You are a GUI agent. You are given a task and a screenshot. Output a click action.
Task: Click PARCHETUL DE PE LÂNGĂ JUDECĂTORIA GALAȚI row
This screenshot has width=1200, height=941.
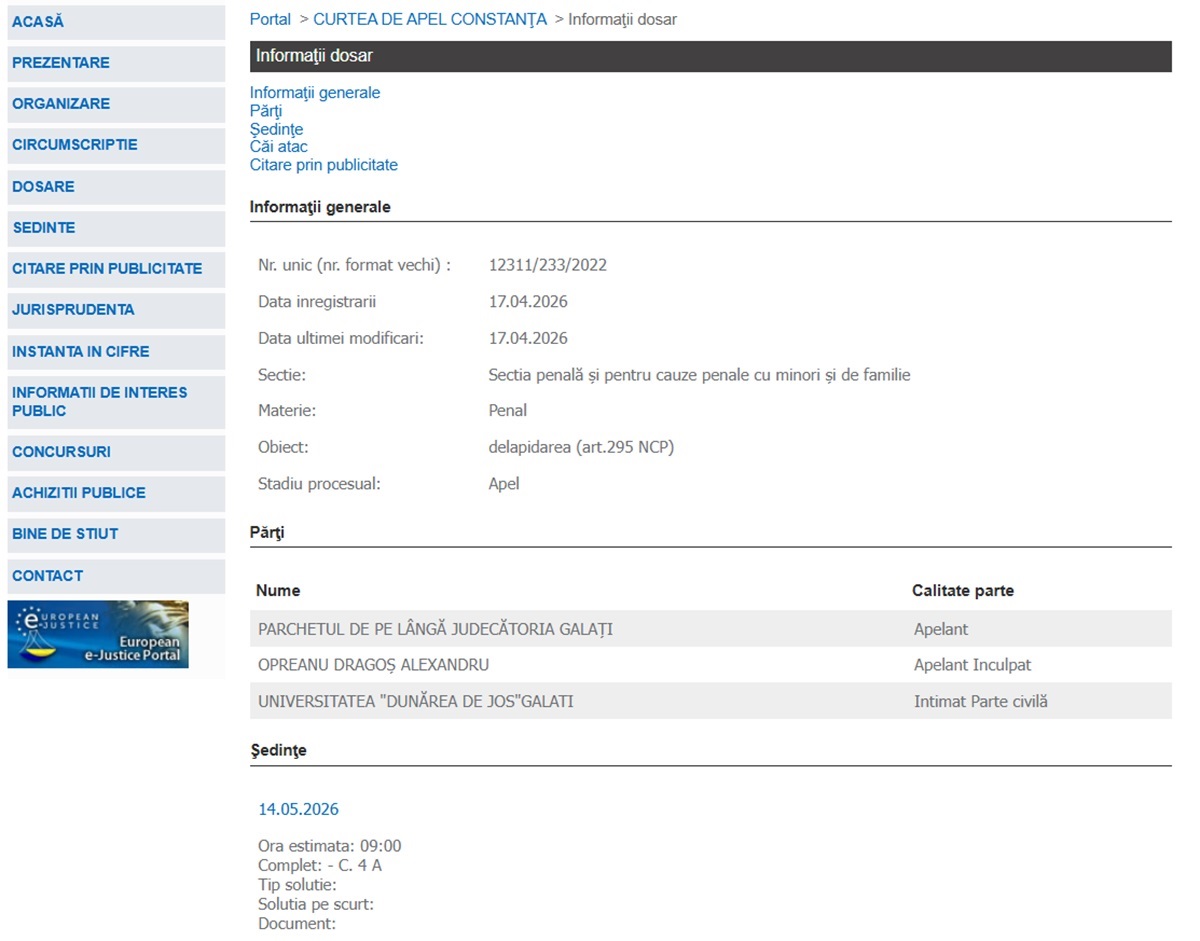click(x=711, y=629)
